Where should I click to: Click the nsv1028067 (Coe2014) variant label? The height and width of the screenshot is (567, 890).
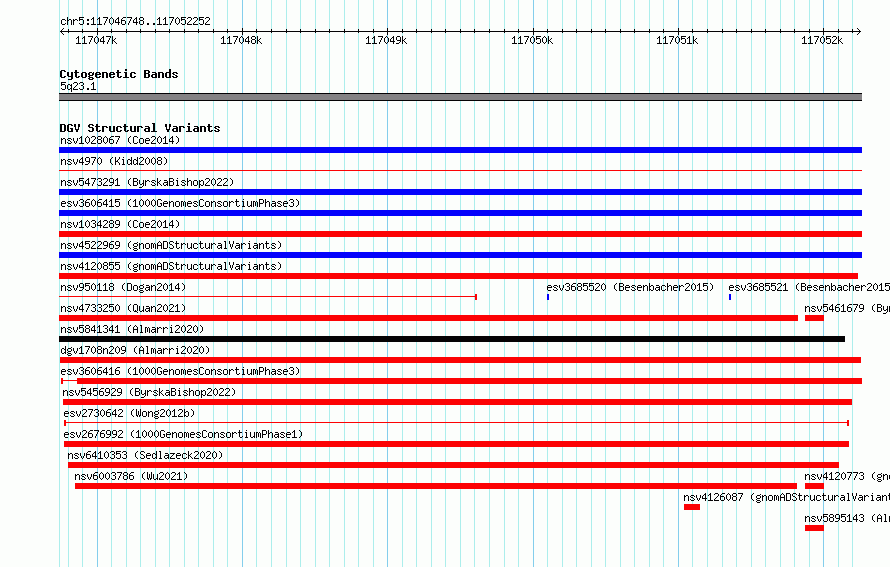(x=120, y=140)
